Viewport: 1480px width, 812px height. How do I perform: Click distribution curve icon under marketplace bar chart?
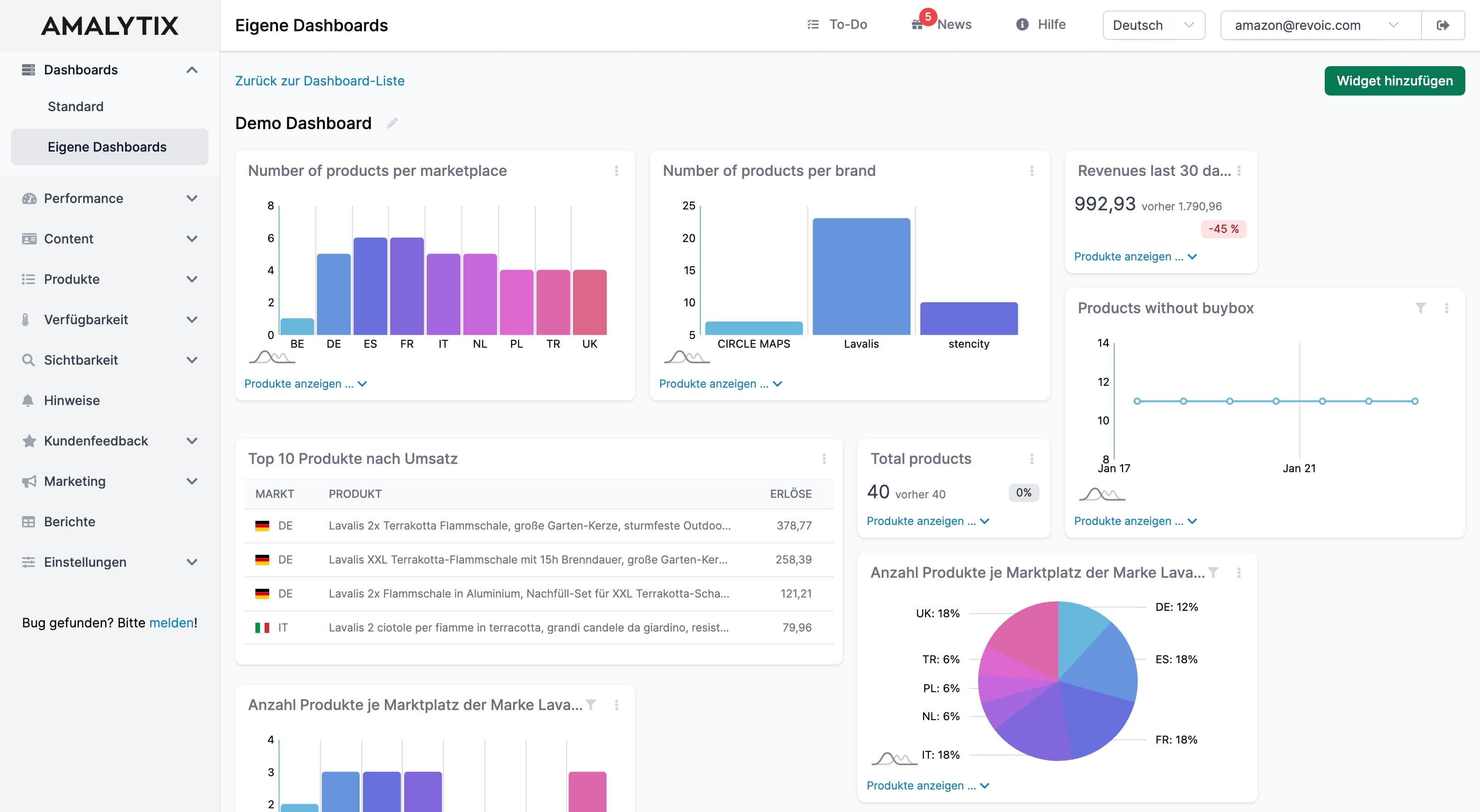(272, 356)
